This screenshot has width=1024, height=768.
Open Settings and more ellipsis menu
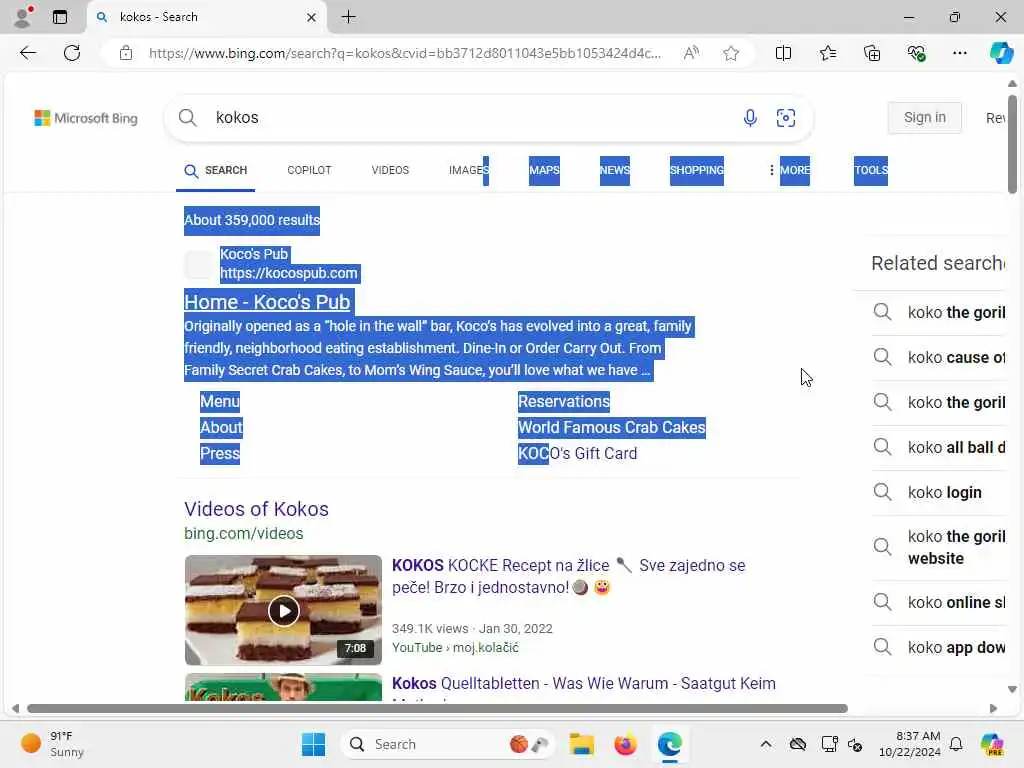coord(959,53)
